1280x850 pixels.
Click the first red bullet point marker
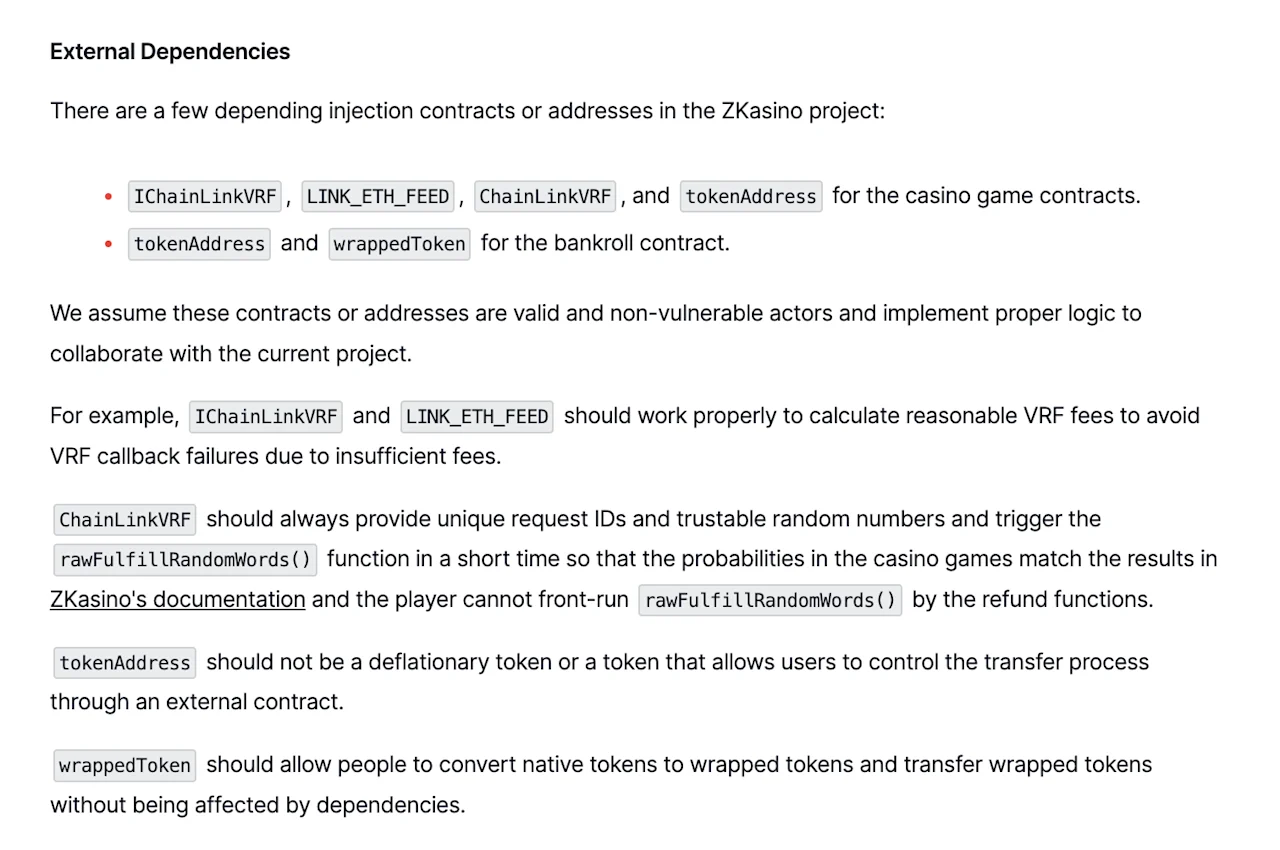point(108,196)
